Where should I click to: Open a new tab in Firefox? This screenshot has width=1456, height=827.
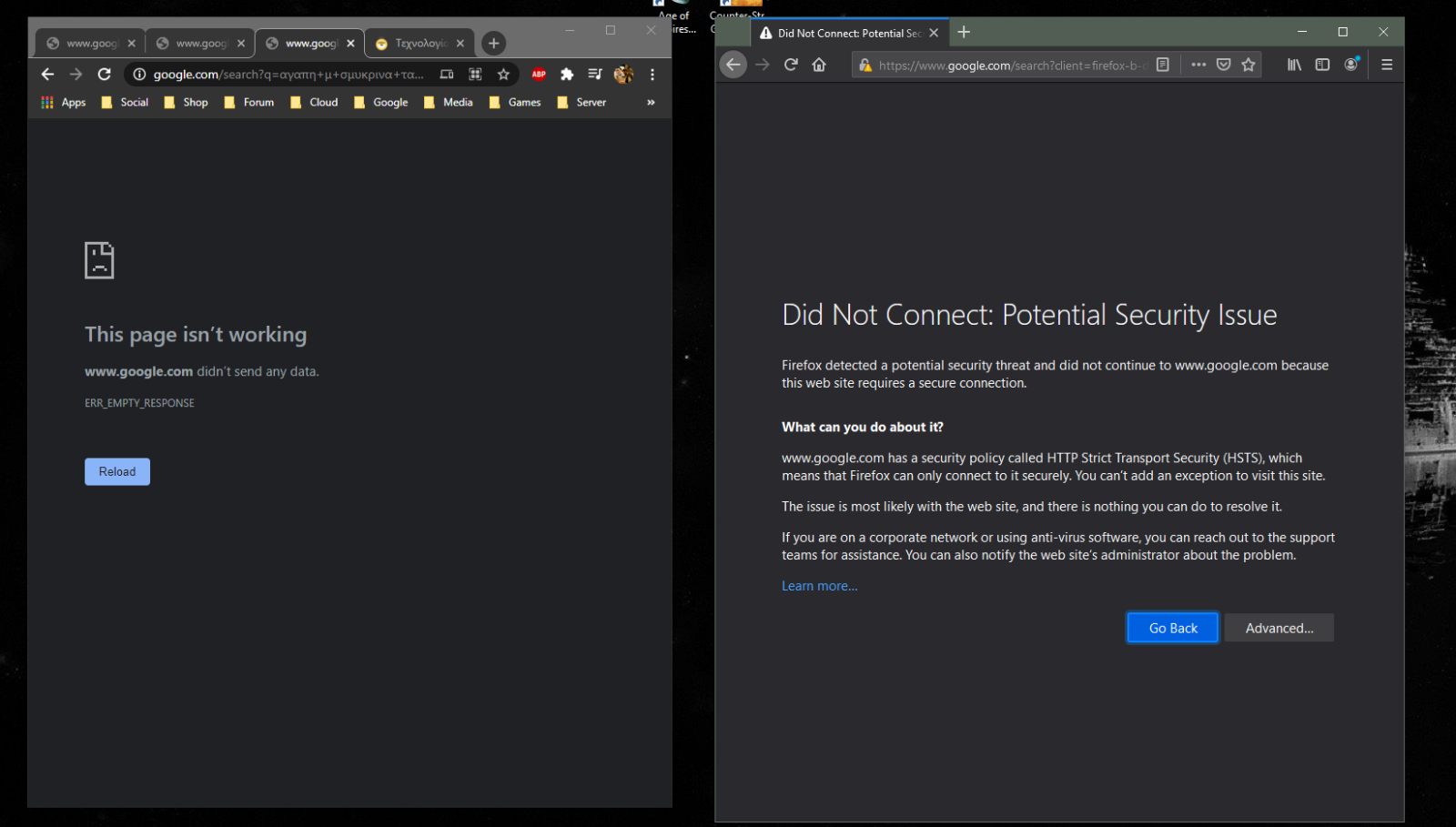point(964,32)
